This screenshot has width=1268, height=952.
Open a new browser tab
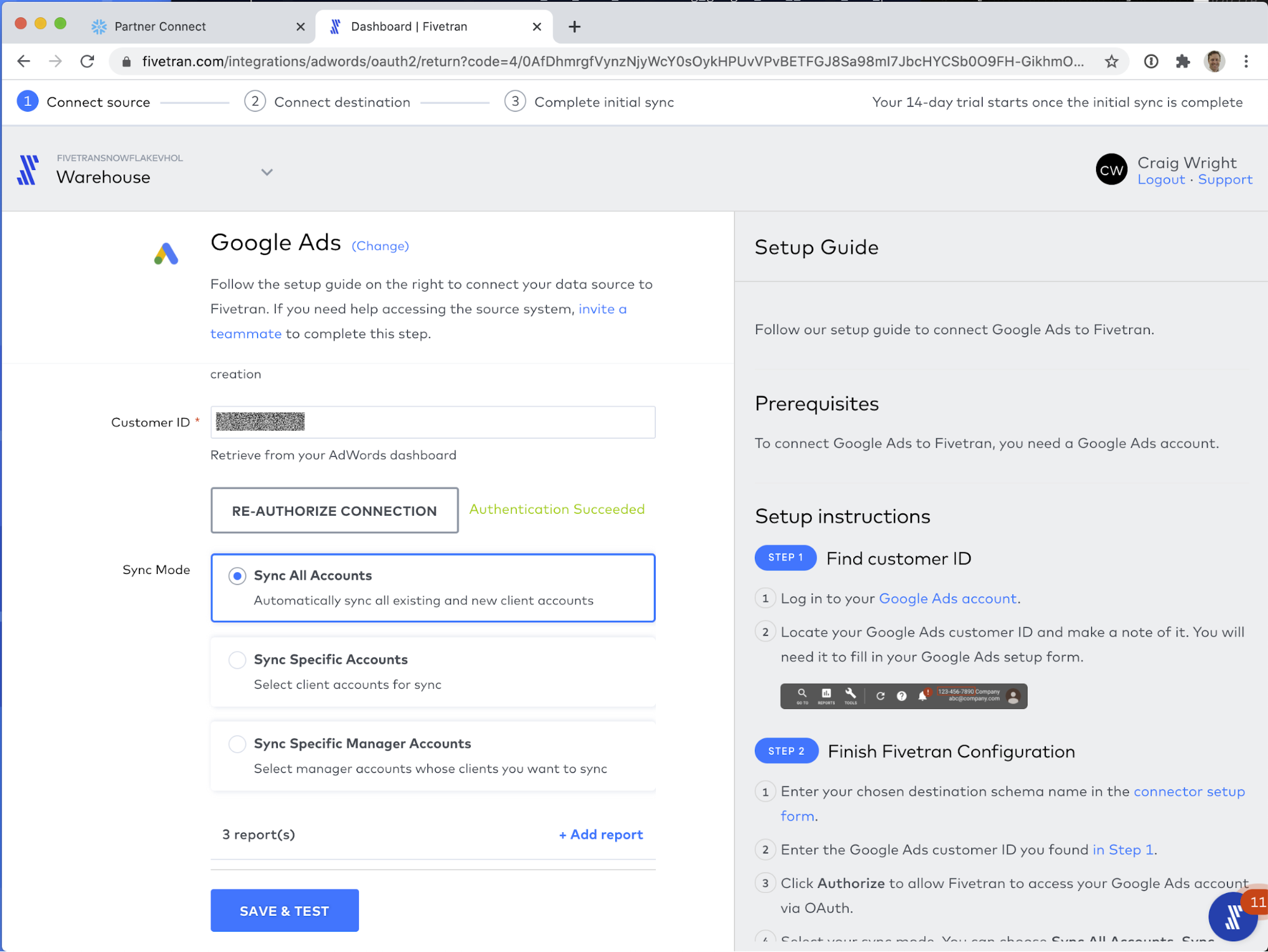[x=575, y=27]
